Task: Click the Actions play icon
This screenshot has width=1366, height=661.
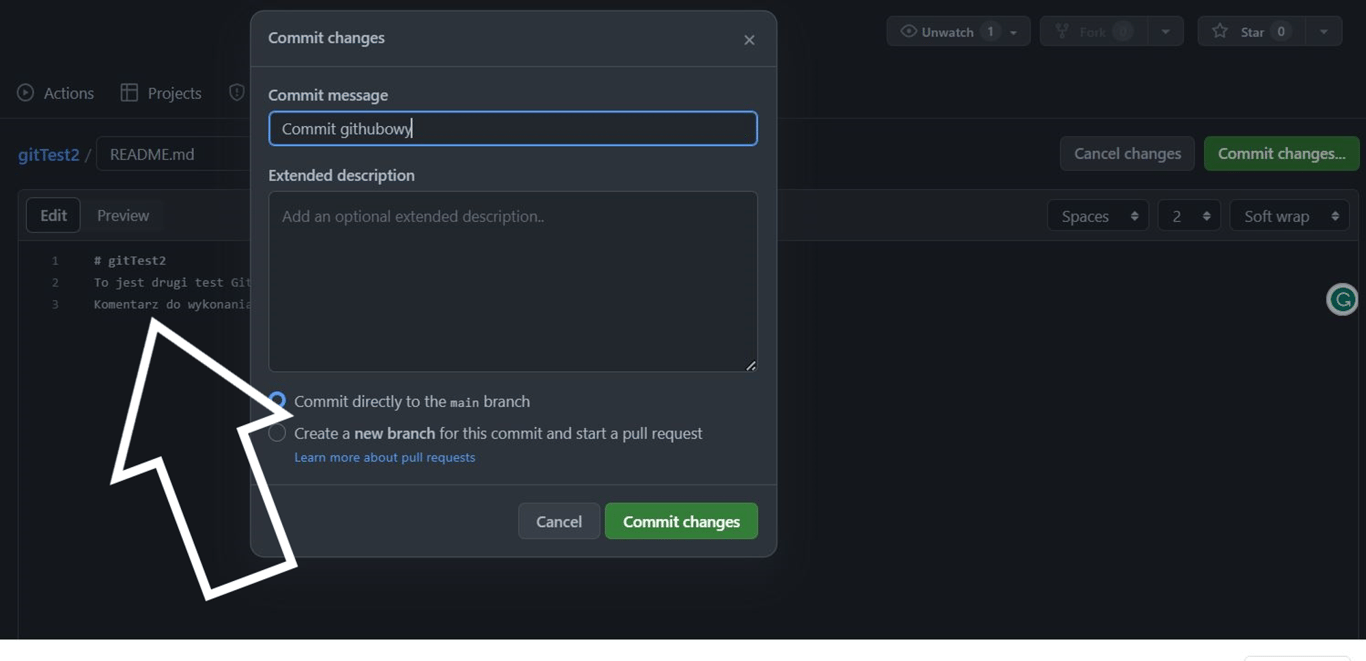Action: (x=26, y=93)
